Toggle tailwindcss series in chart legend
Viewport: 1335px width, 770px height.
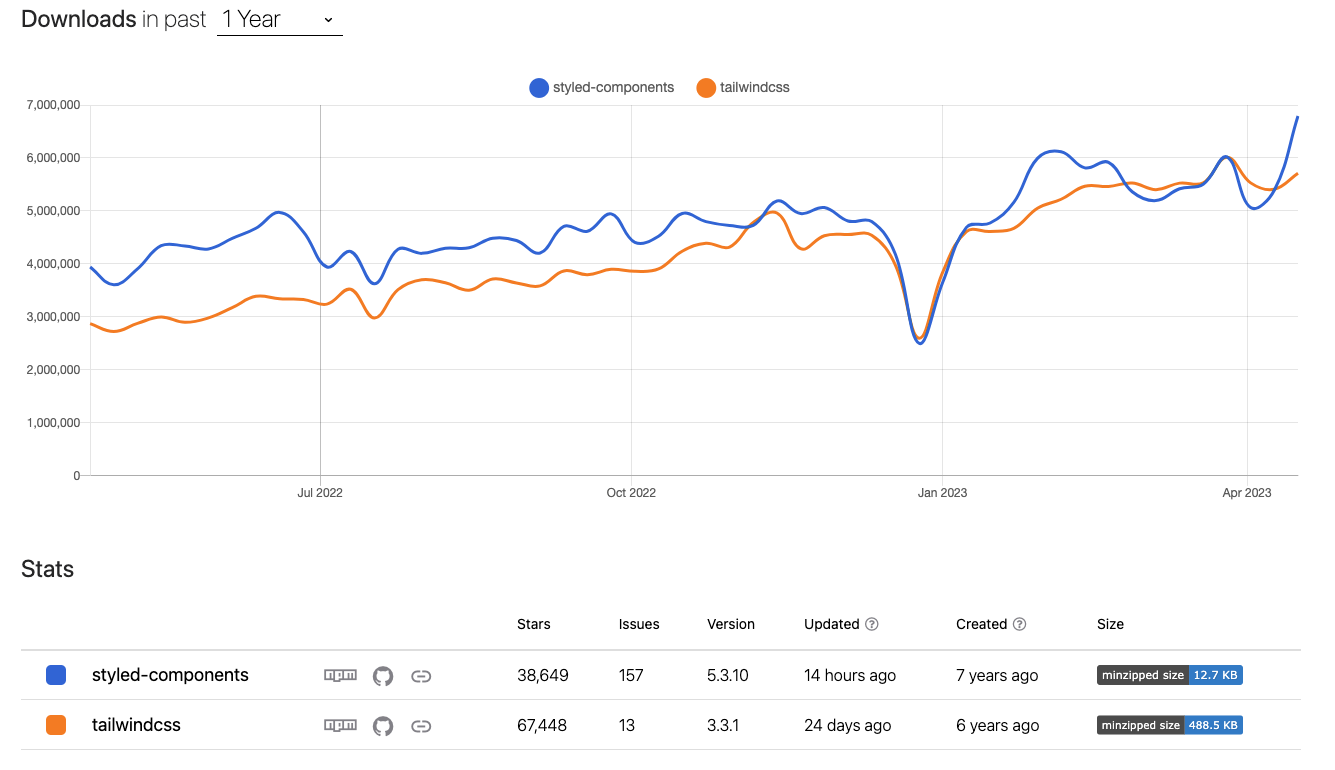point(743,88)
